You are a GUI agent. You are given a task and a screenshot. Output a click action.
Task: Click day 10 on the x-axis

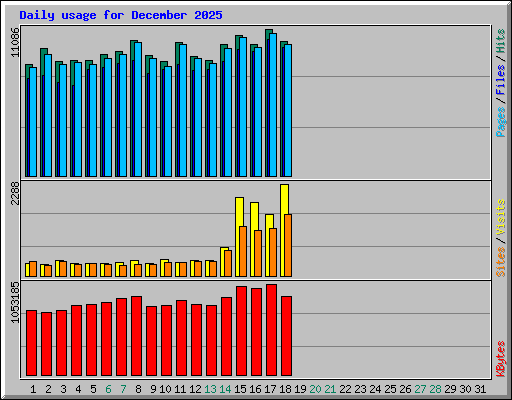click(x=165, y=389)
